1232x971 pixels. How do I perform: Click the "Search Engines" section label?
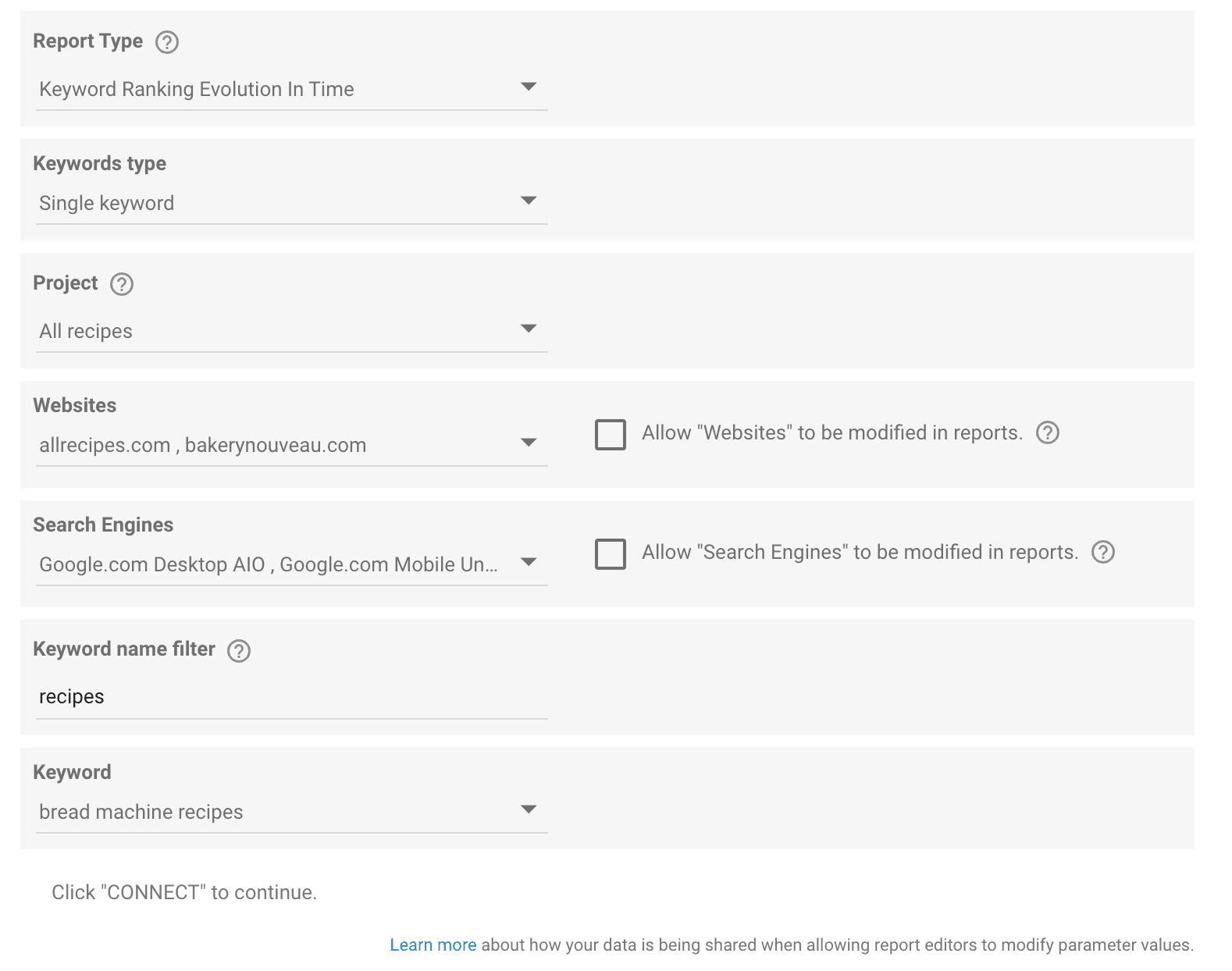[x=103, y=525]
